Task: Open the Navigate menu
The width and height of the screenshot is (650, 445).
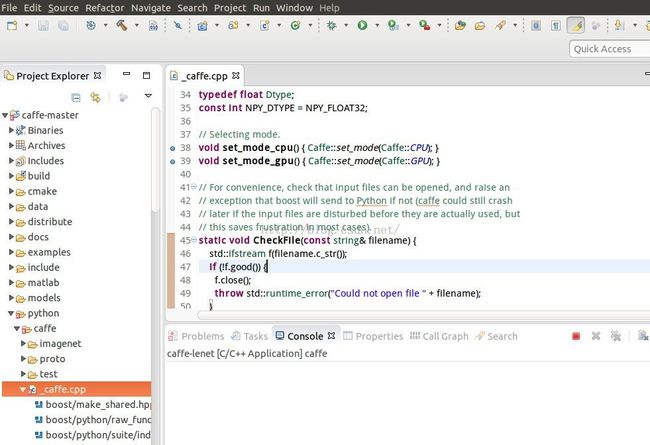Action: click(151, 7)
